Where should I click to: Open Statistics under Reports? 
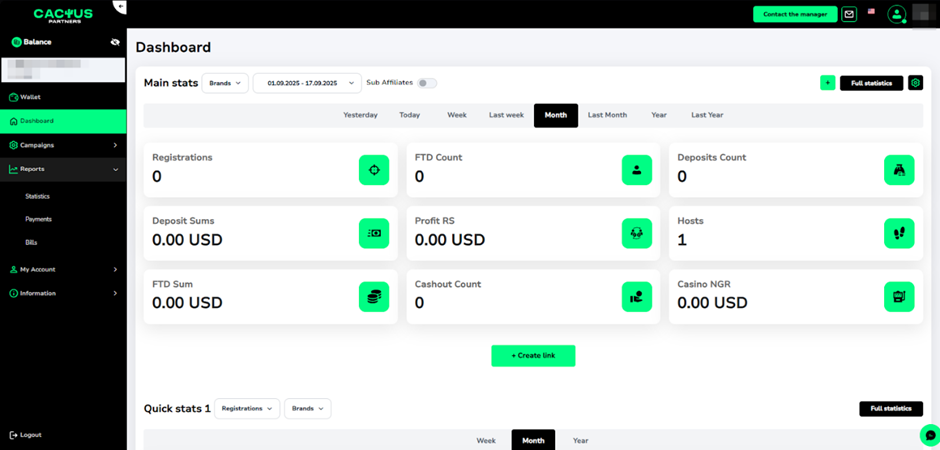37,196
